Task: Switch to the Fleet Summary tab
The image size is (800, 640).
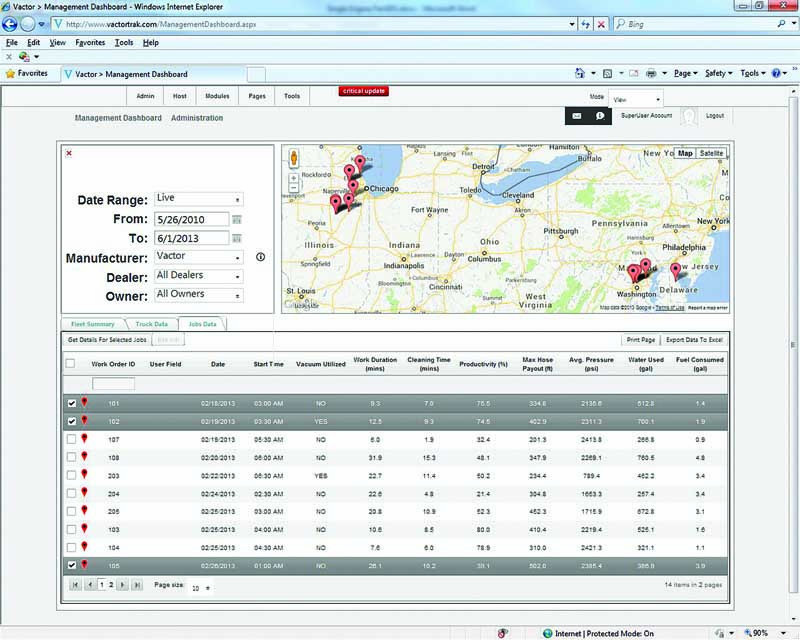Action: click(x=93, y=324)
